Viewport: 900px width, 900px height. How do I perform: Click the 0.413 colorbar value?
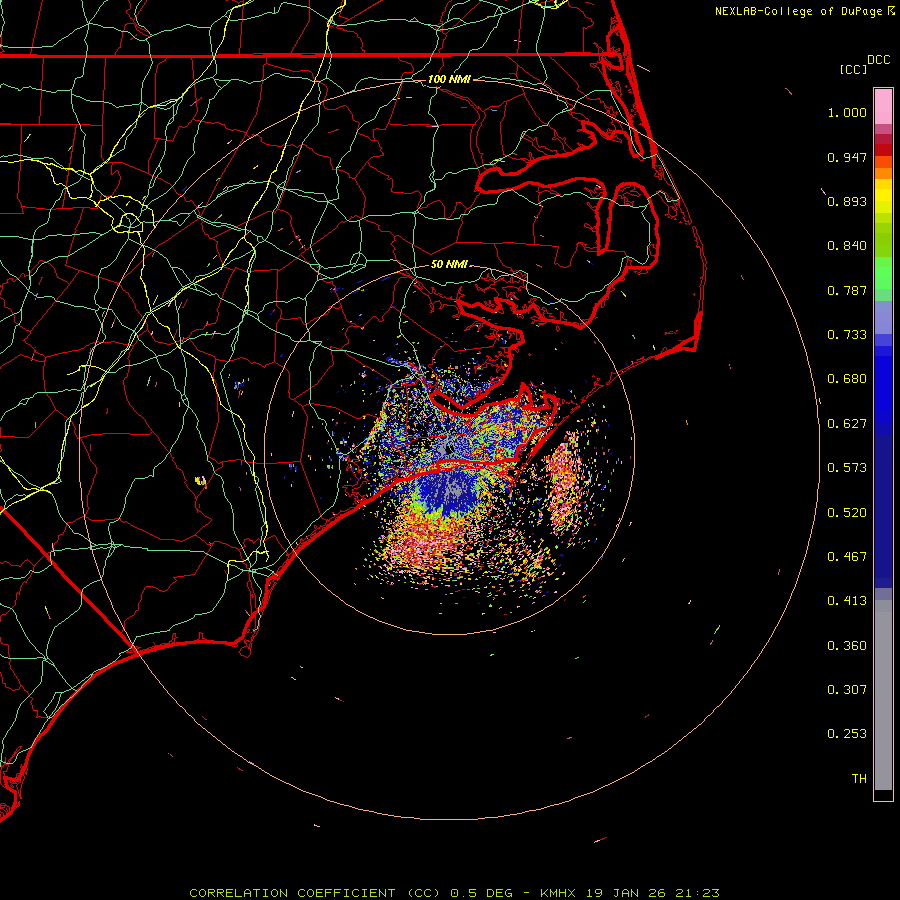pyautogui.click(x=847, y=601)
